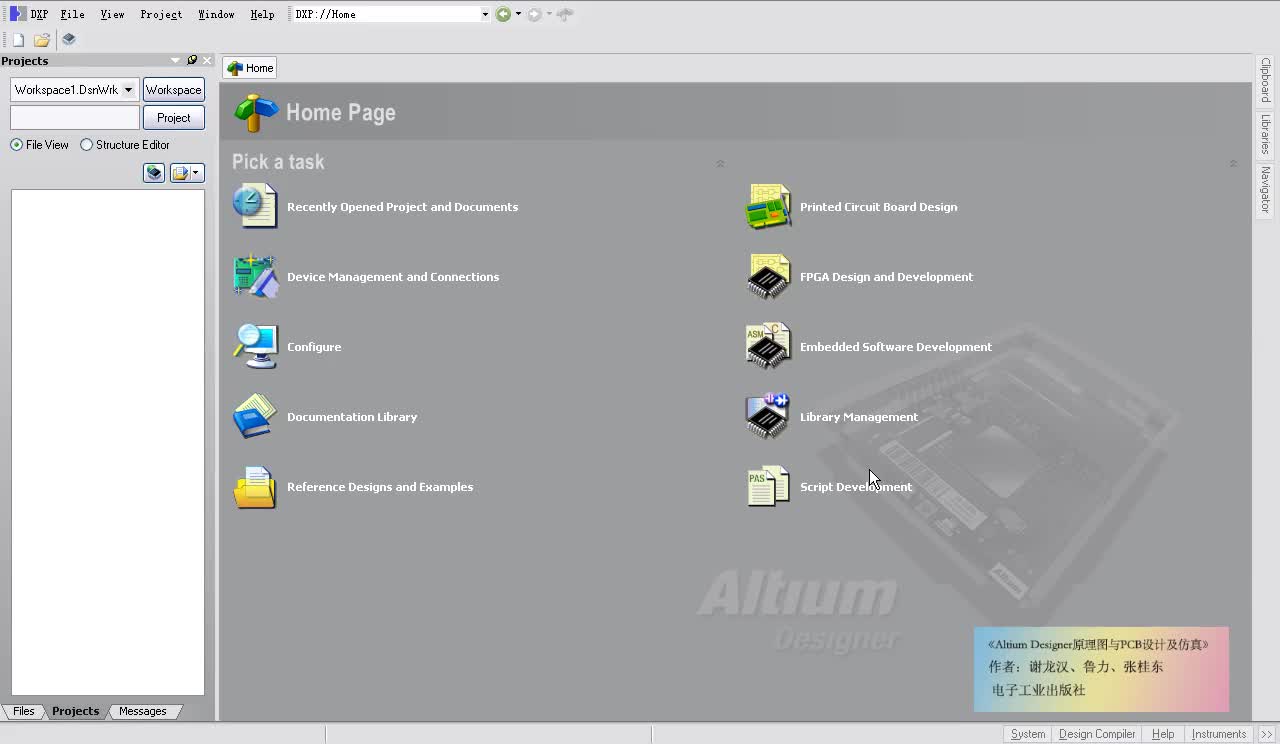Close the Projects panel

(x=207, y=61)
